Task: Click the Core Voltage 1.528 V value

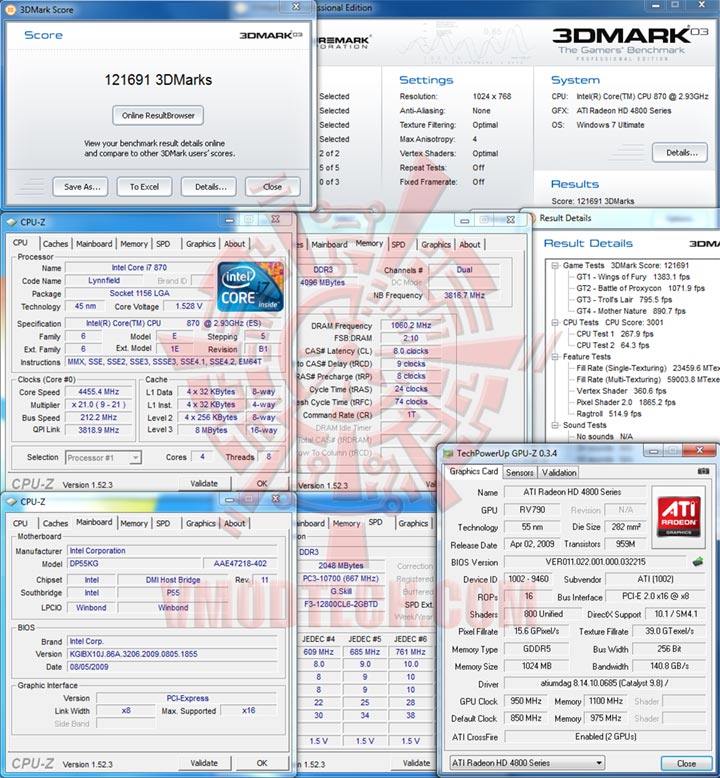Action: click(x=189, y=306)
